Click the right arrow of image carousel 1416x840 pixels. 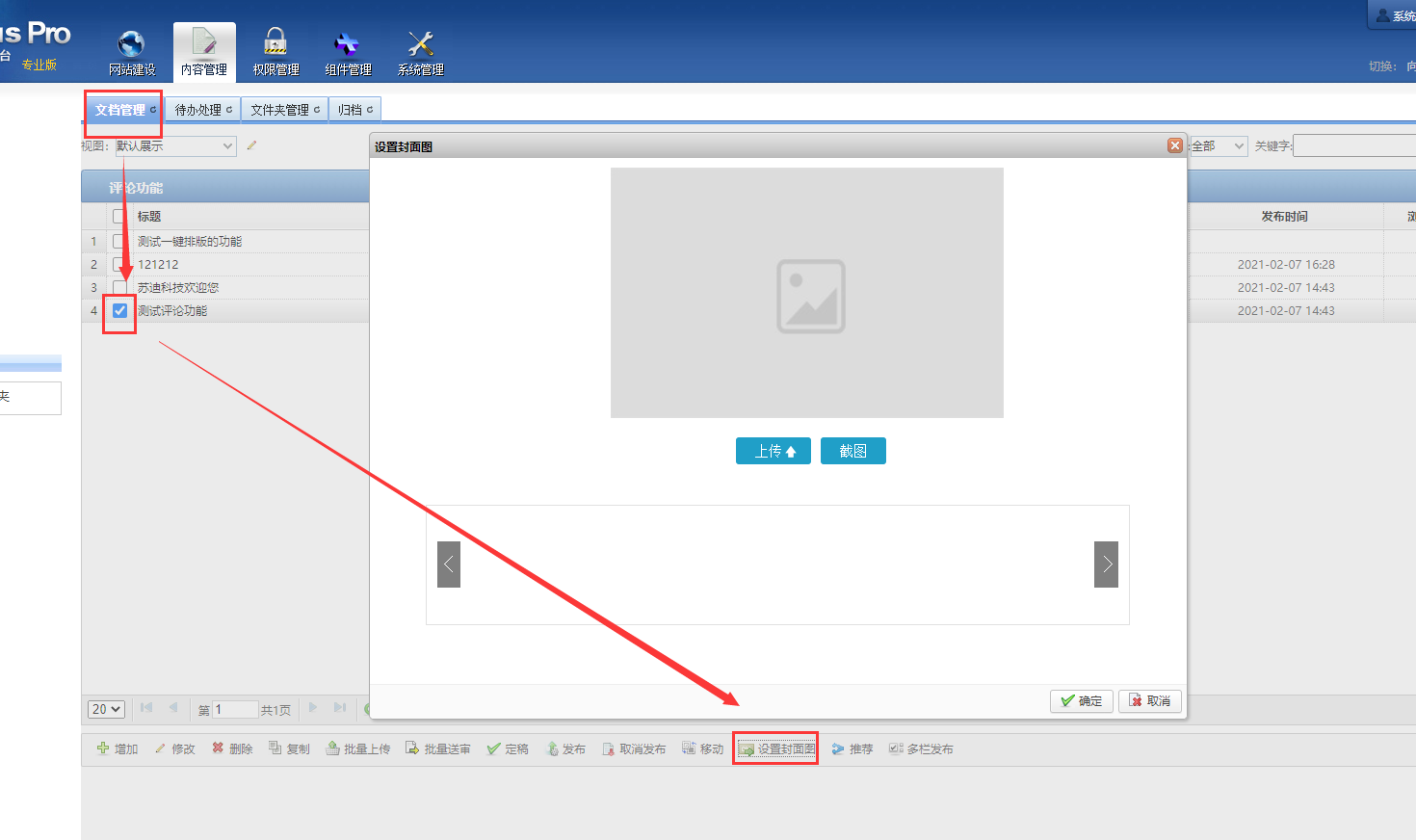point(1106,564)
